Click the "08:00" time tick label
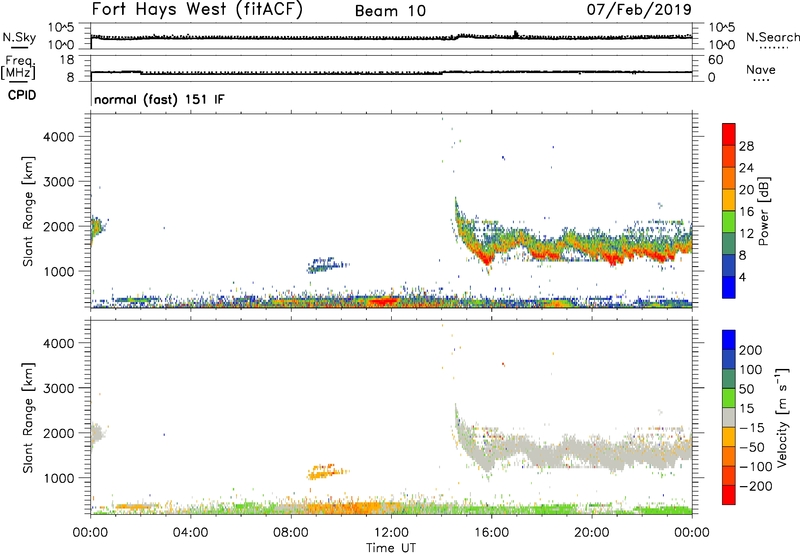 click(291, 533)
